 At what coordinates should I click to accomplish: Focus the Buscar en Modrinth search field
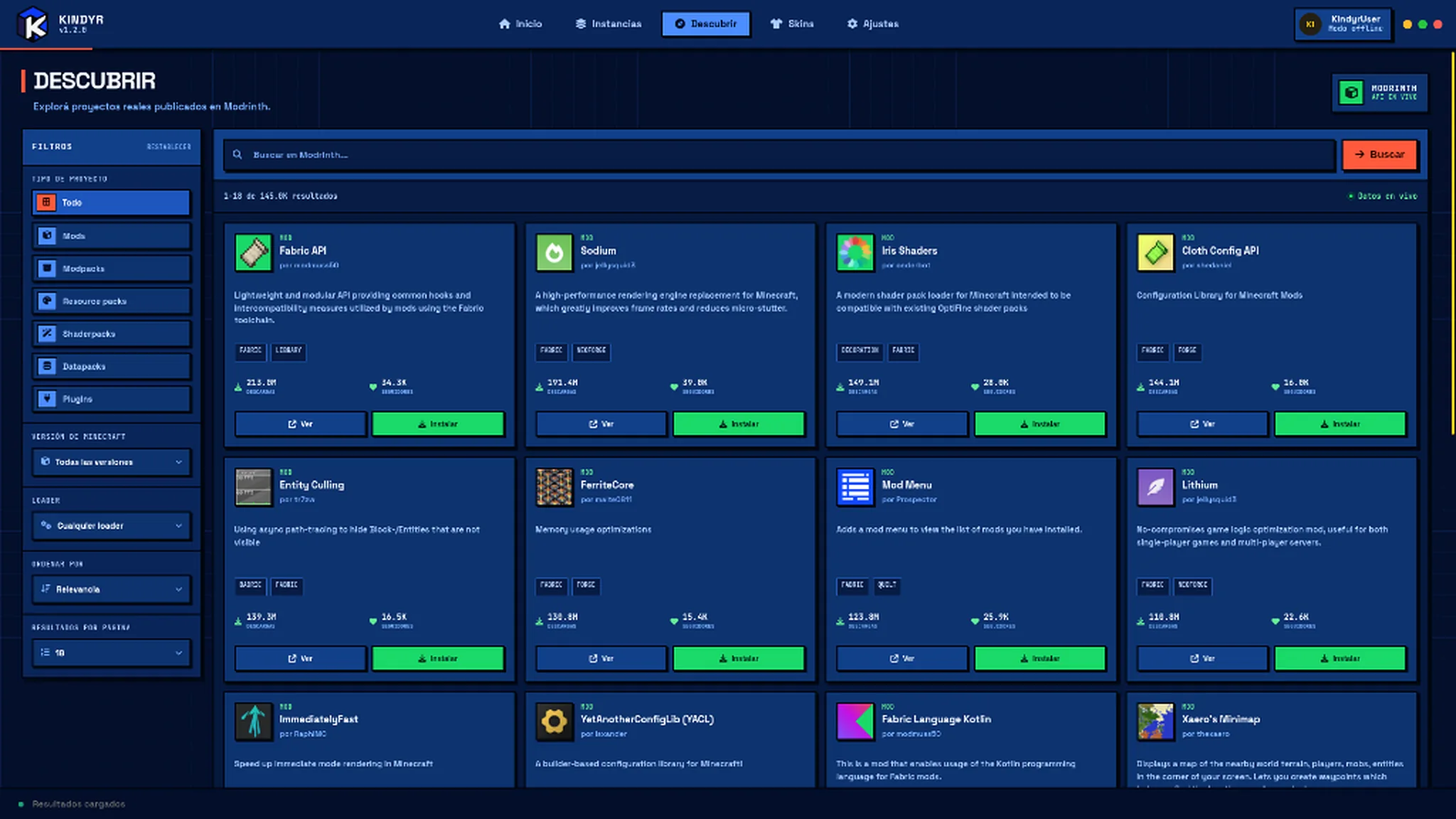click(x=779, y=154)
